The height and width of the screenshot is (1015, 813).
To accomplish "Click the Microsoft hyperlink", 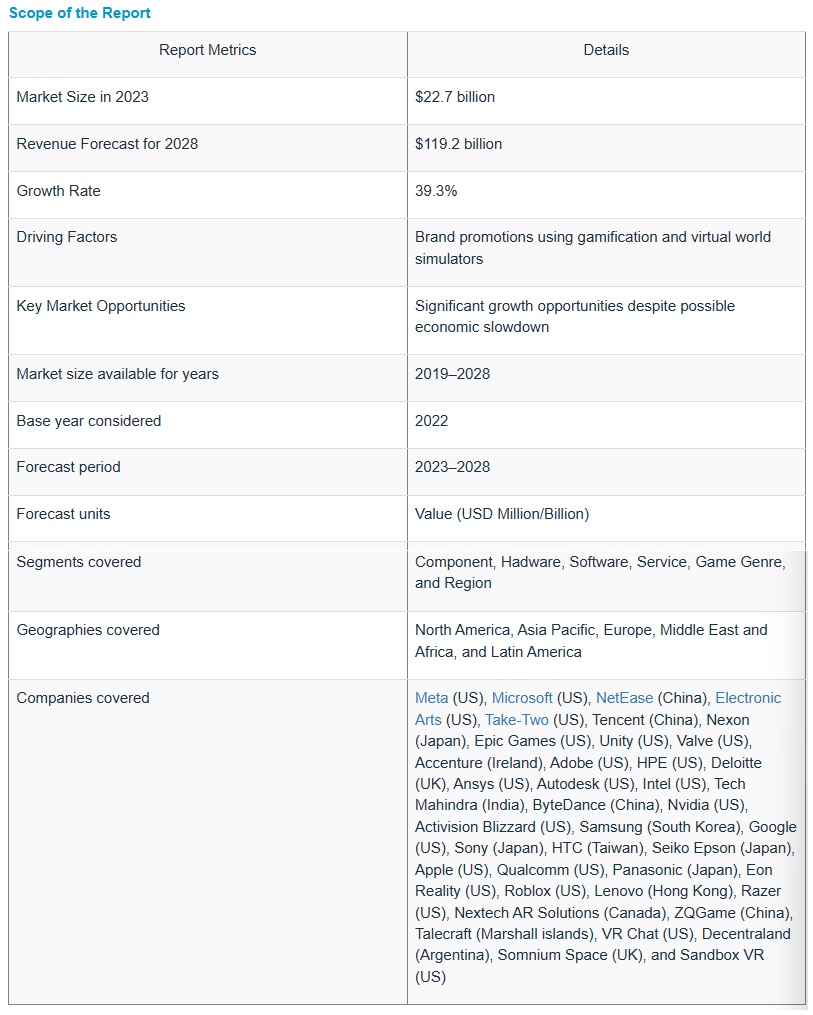I will point(522,698).
